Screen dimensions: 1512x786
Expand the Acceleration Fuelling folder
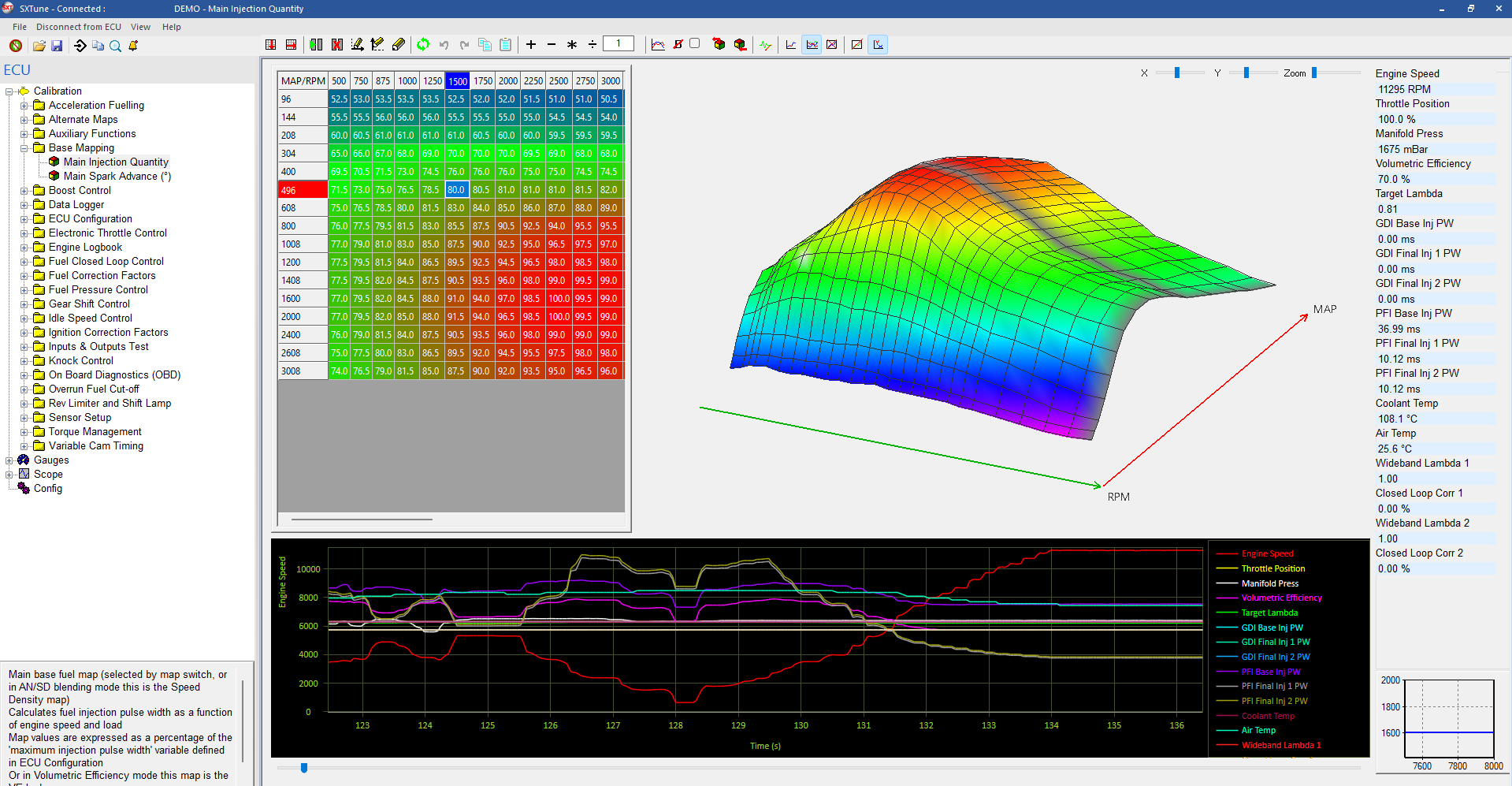(x=24, y=106)
